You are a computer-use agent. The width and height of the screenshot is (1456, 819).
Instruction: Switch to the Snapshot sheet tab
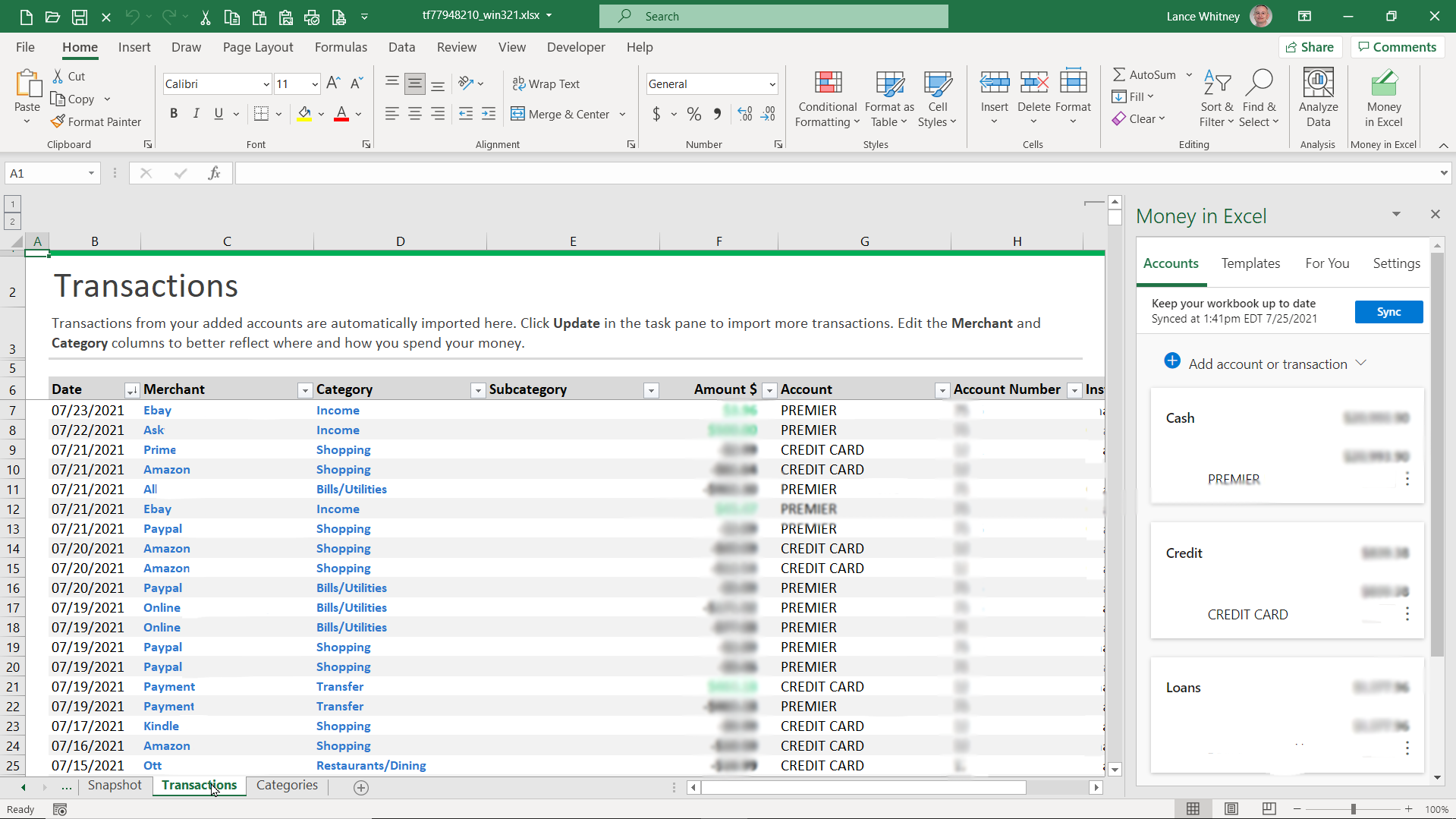coord(115,785)
